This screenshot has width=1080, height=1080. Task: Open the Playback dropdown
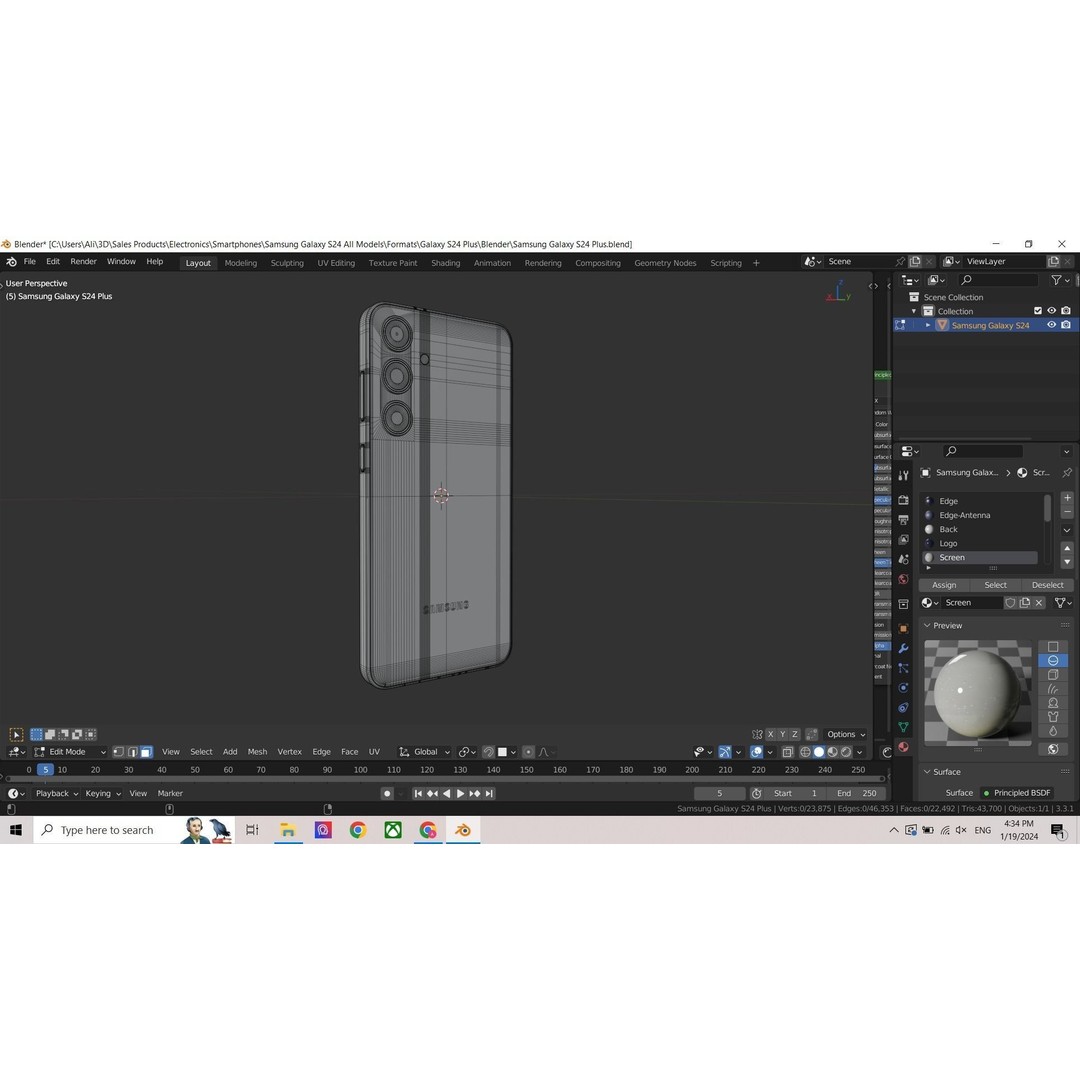click(56, 793)
